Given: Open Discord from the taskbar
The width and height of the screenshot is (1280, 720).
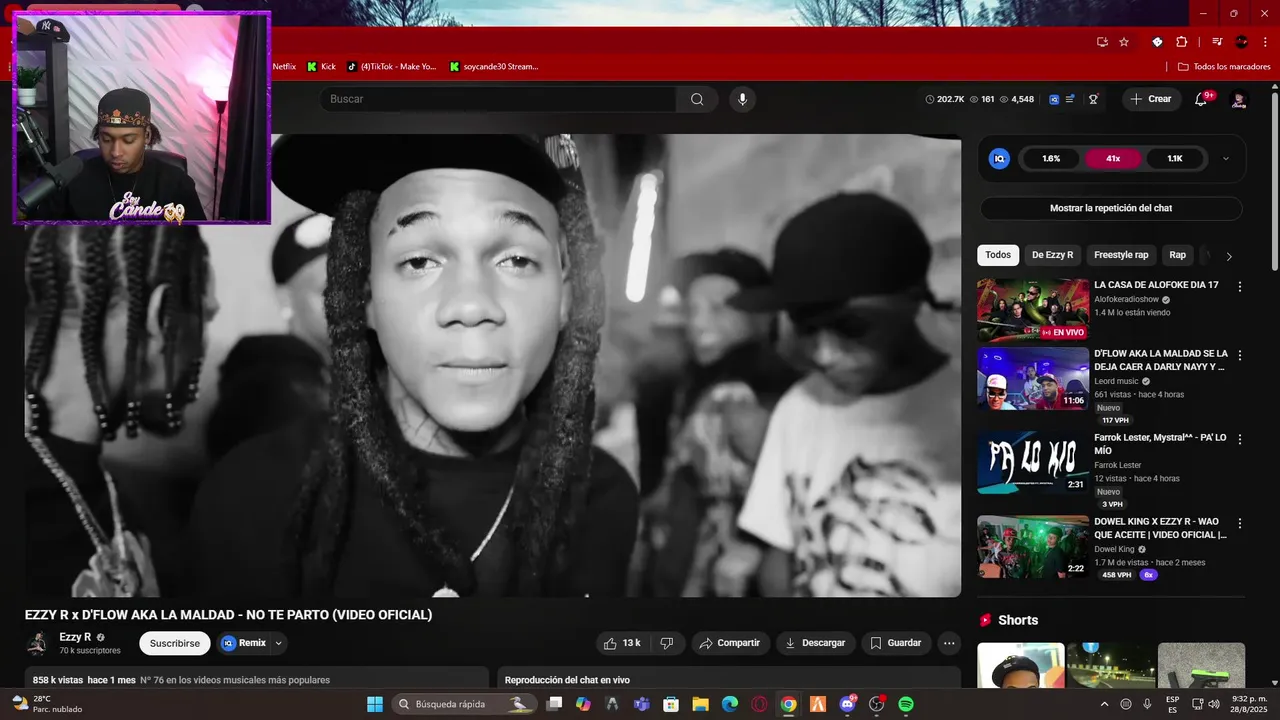Looking at the screenshot, I should 848,704.
